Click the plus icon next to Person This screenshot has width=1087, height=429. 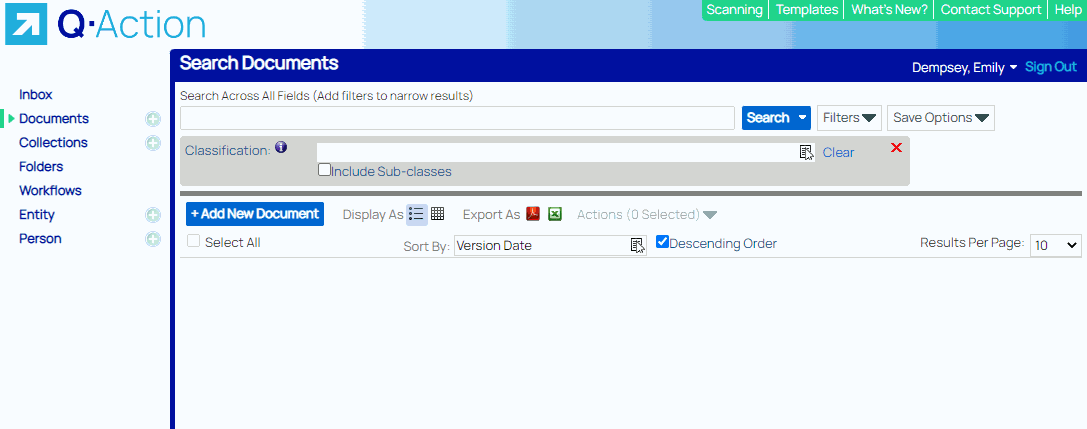153,239
